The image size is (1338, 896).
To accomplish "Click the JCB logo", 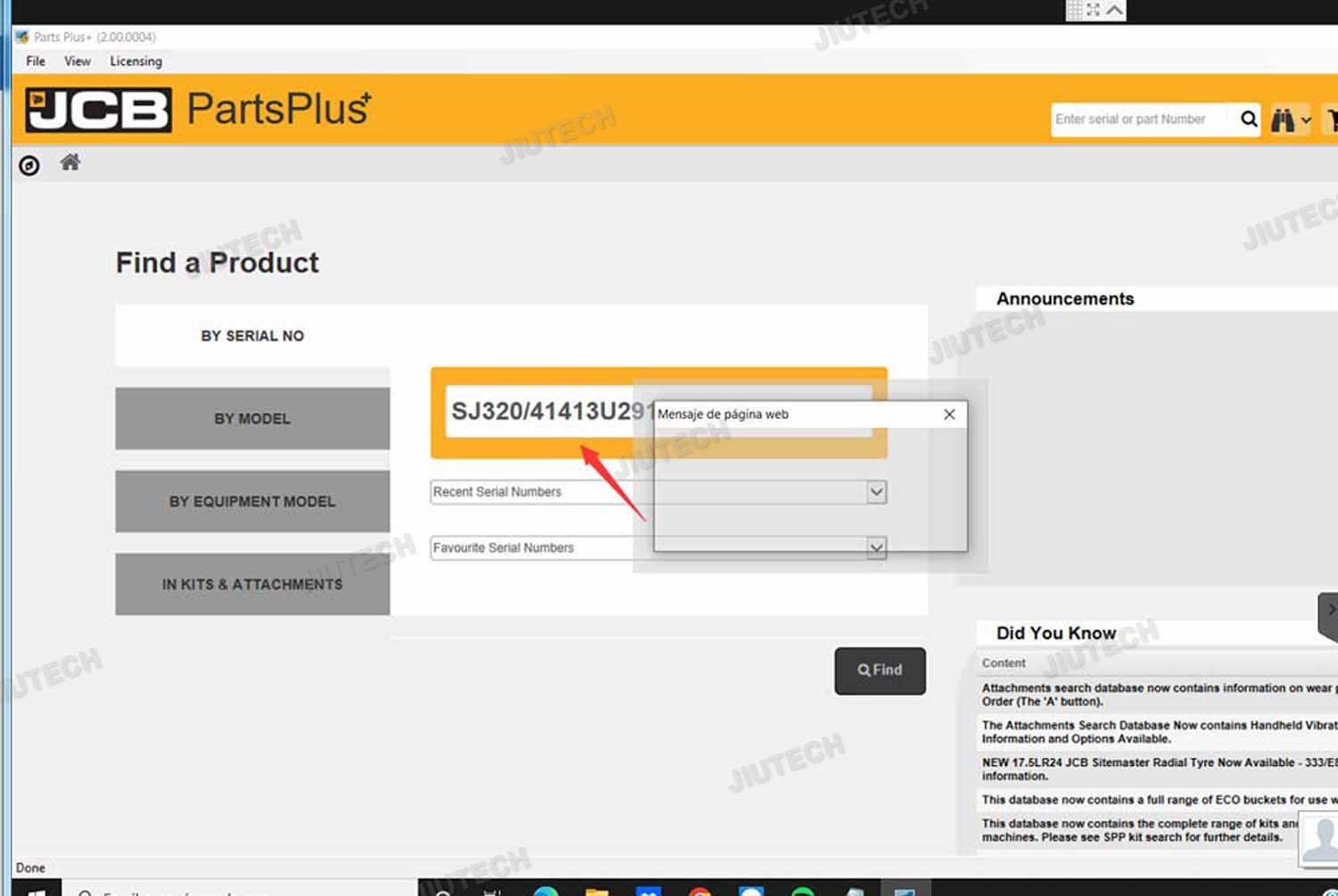I will coord(98,110).
